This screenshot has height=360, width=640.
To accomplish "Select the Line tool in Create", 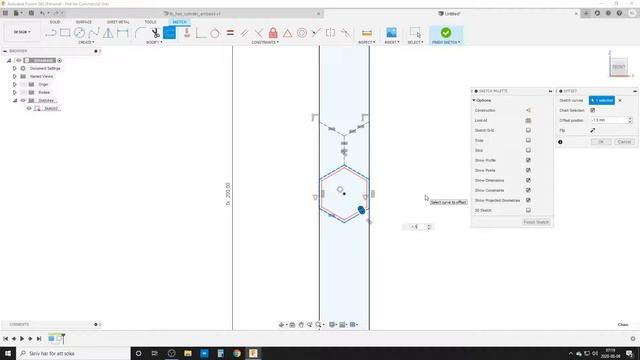I will click(51, 33).
